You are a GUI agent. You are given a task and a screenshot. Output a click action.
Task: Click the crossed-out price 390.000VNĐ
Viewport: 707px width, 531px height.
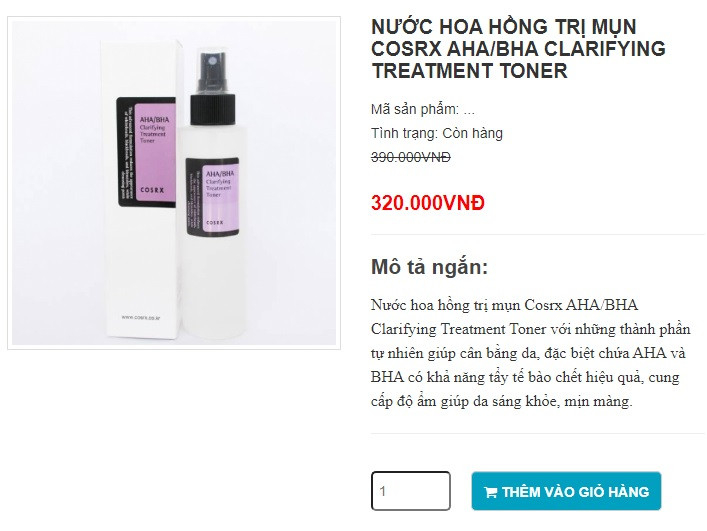click(x=411, y=157)
